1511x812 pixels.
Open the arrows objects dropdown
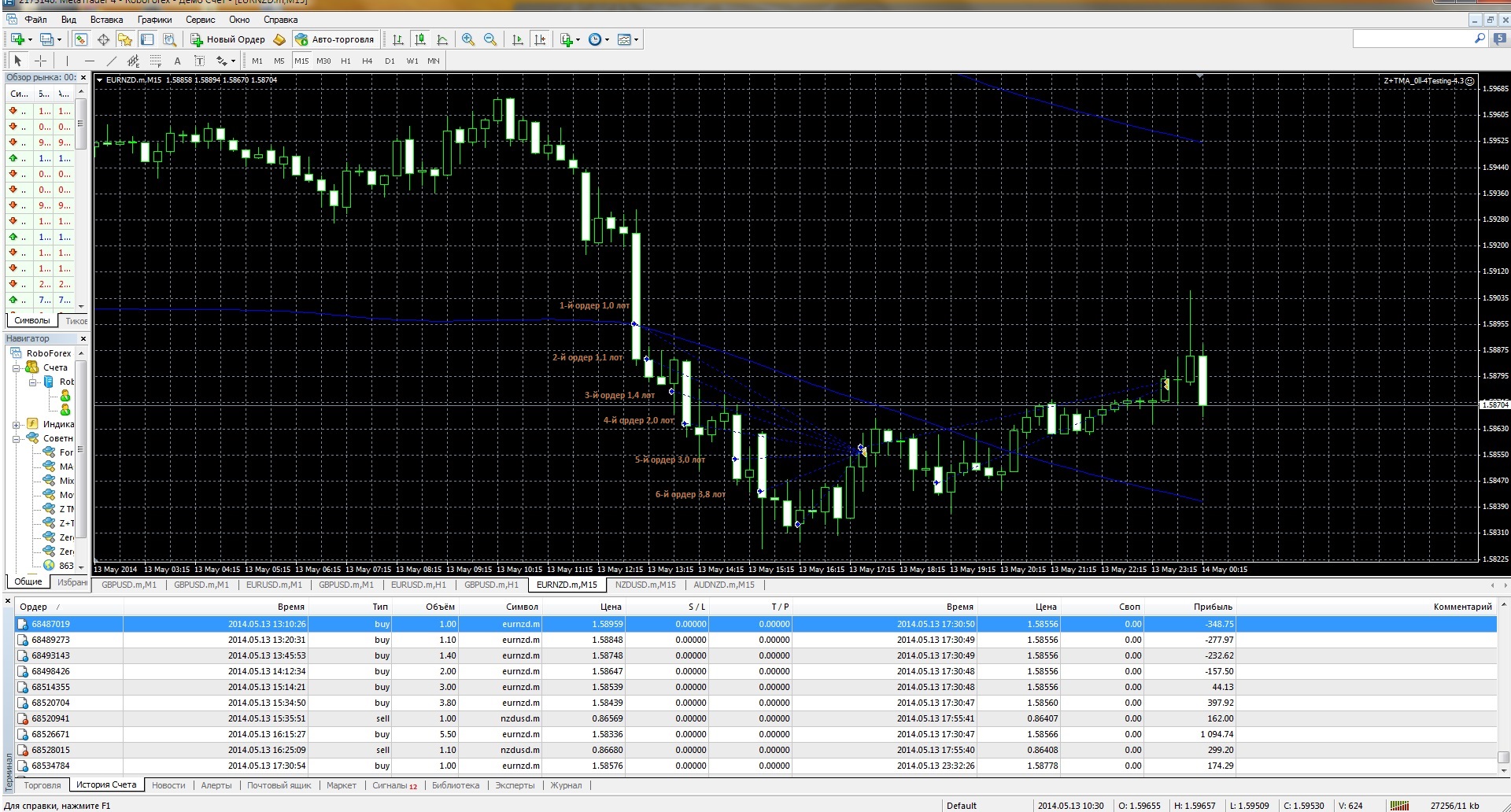(234, 61)
